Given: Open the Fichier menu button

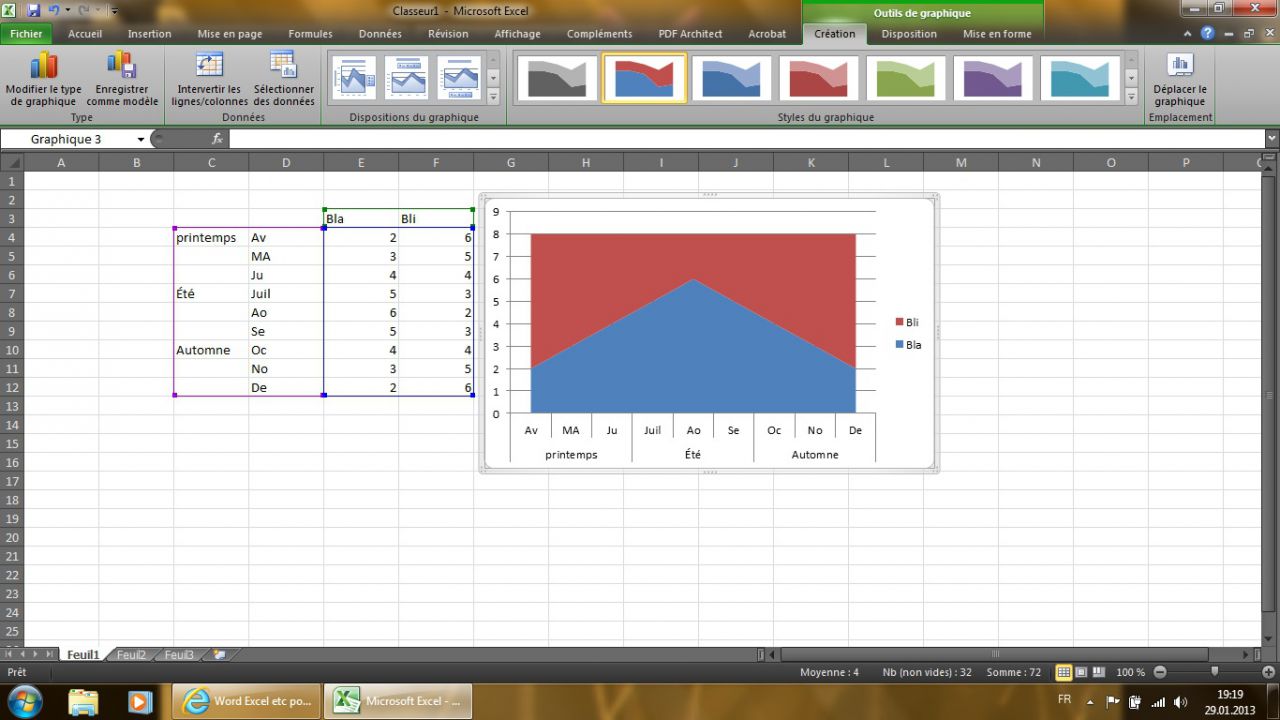Looking at the screenshot, I should 26,33.
